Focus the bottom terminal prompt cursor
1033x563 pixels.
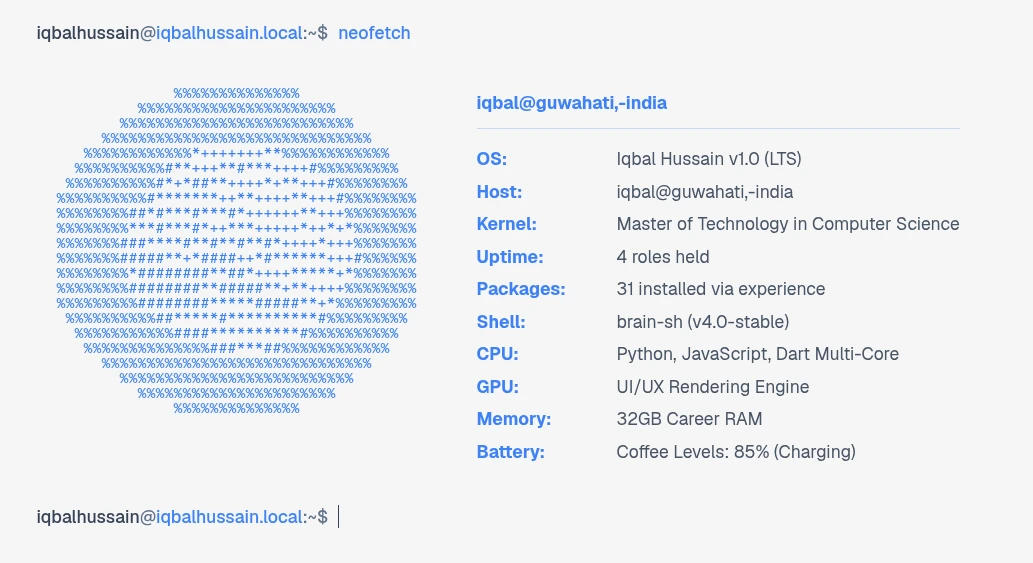click(x=339, y=517)
